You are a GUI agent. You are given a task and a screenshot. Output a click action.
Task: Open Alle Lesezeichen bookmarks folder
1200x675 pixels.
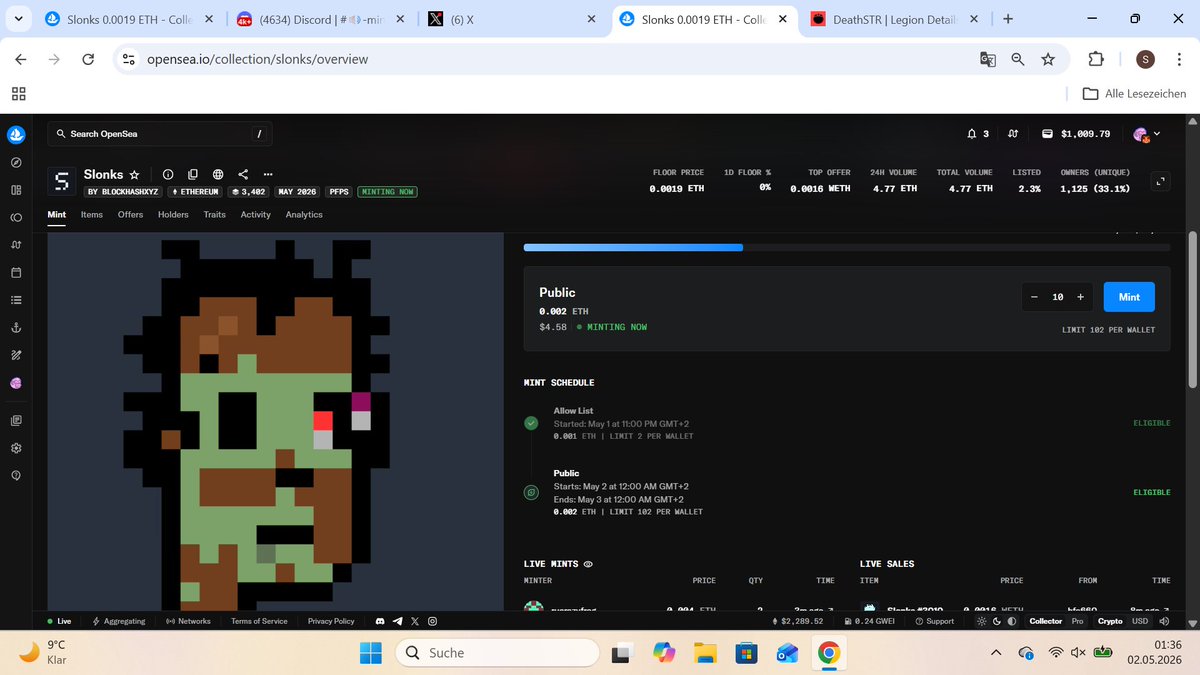point(1135,94)
